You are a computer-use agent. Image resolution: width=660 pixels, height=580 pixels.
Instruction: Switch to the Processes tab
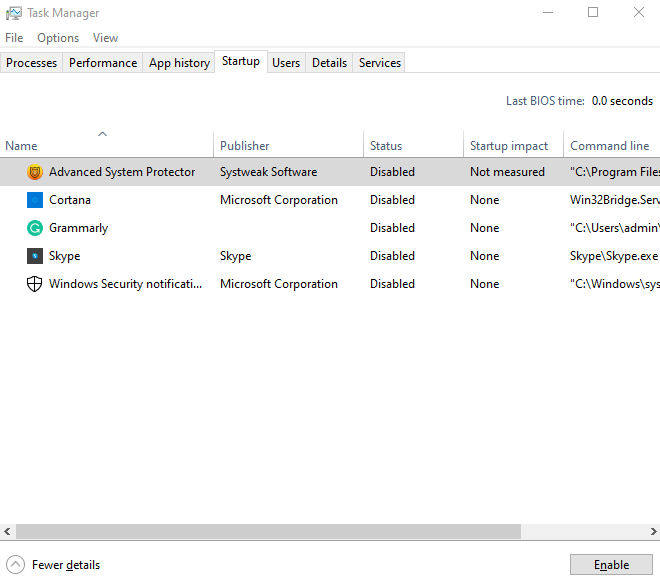tap(32, 63)
